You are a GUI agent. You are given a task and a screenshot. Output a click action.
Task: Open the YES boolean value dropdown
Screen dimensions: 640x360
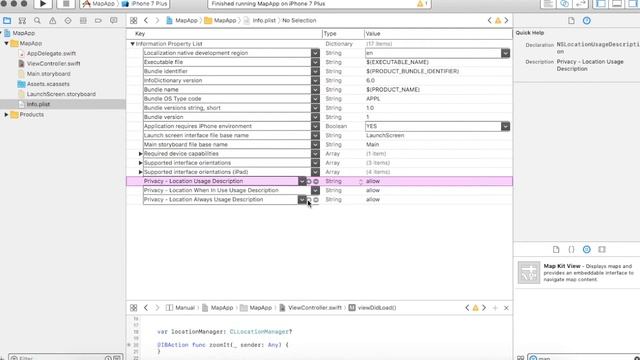505,126
